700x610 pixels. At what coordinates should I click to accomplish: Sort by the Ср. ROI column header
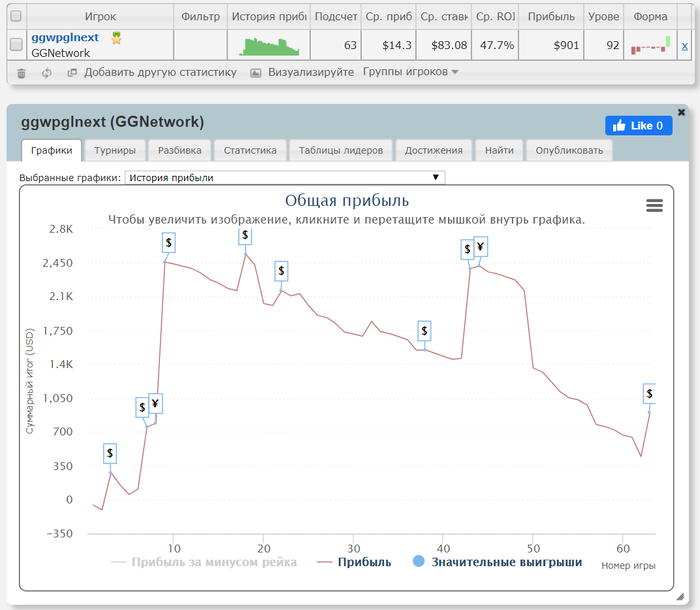pyautogui.click(x=495, y=17)
